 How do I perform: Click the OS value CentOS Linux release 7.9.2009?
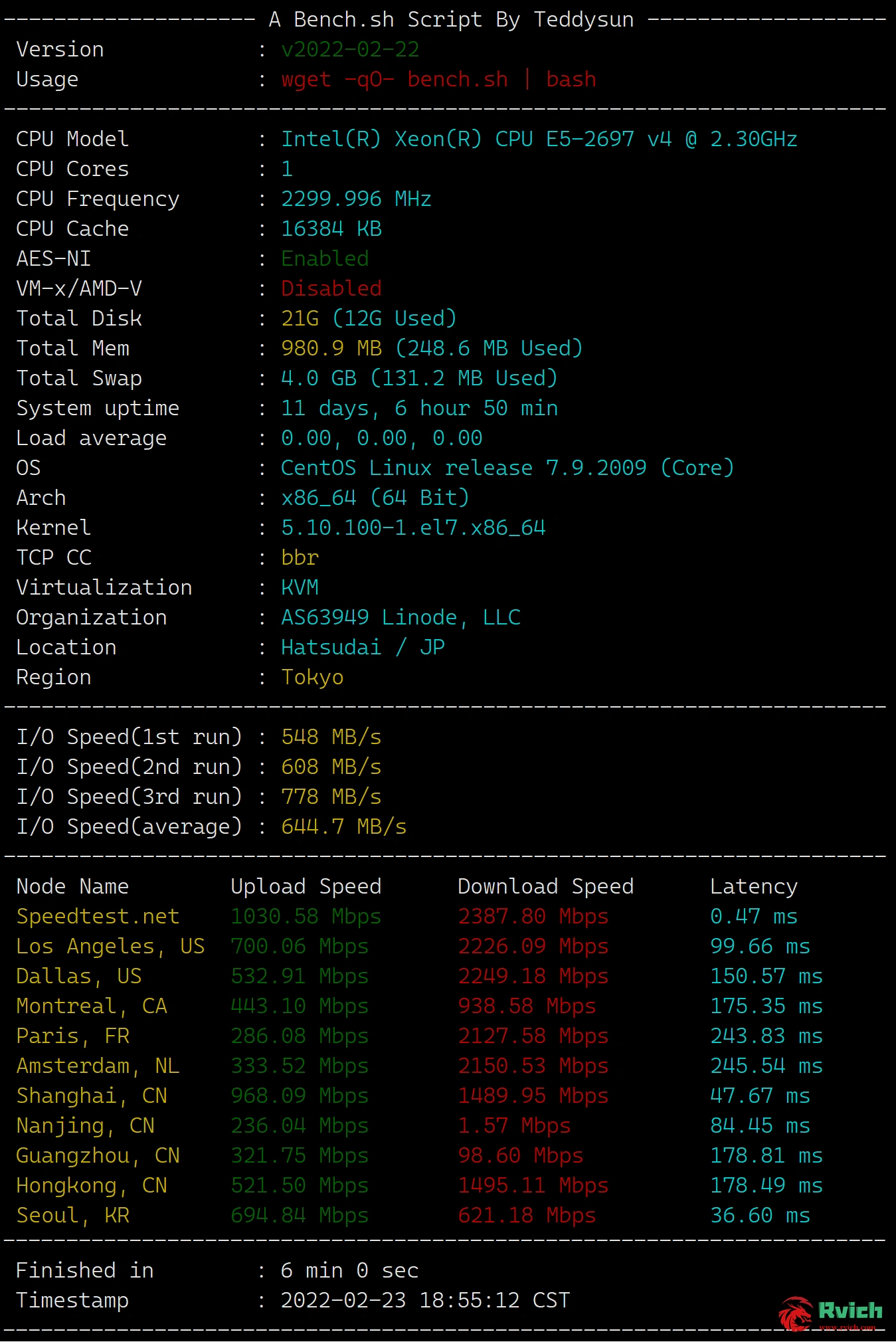464,468
